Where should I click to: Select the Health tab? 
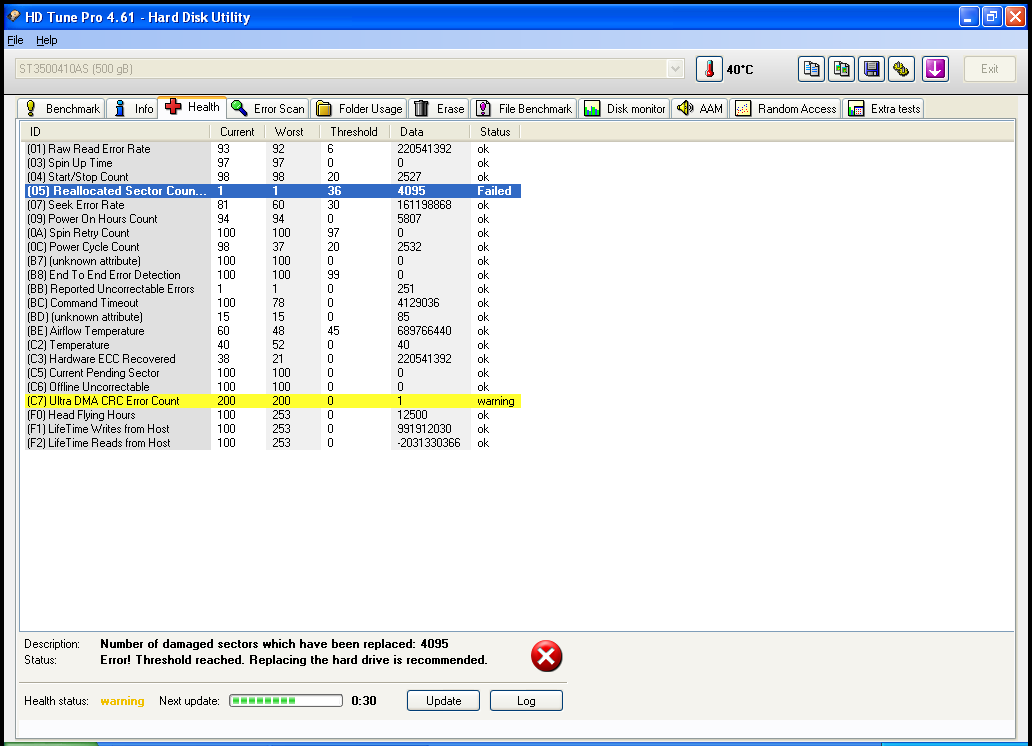tap(192, 107)
